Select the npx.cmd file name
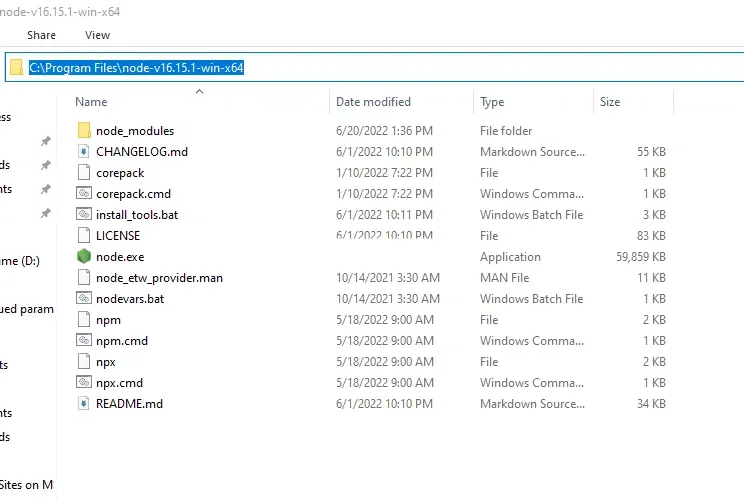This screenshot has height=500, width=744. click(119, 383)
